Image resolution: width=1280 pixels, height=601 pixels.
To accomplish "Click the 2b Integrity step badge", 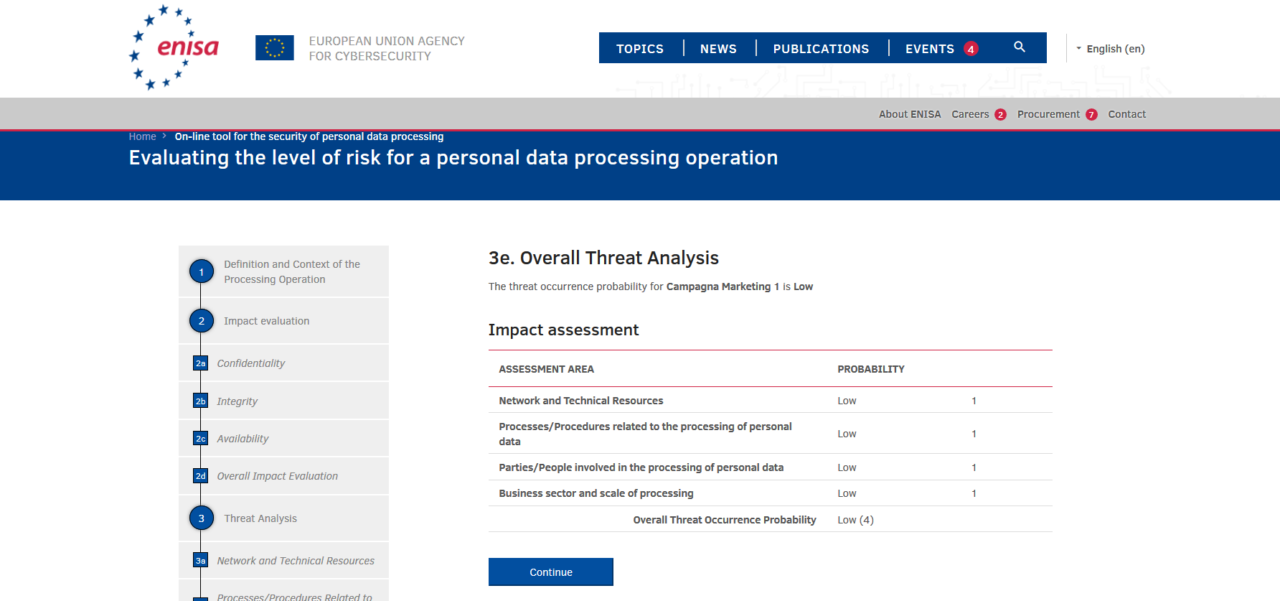I will tap(200, 400).
